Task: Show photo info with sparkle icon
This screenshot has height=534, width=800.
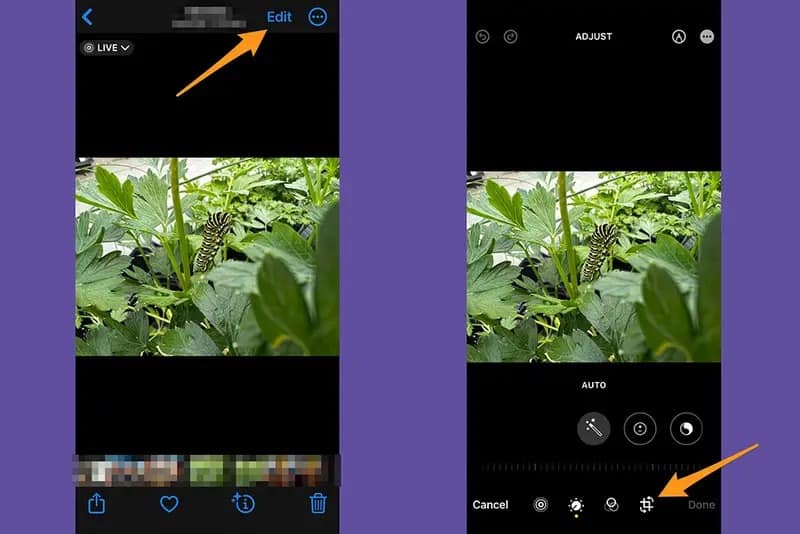Action: click(243, 503)
